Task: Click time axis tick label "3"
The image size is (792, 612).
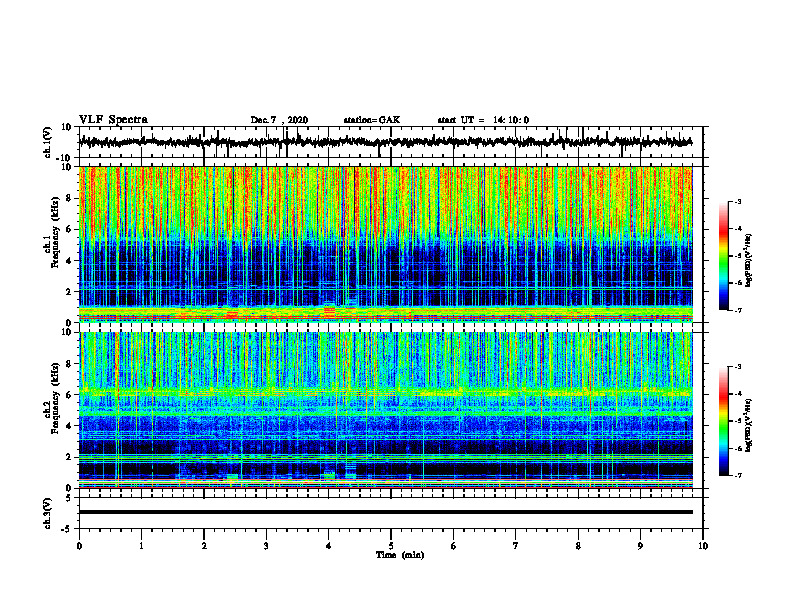Action: tap(266, 546)
